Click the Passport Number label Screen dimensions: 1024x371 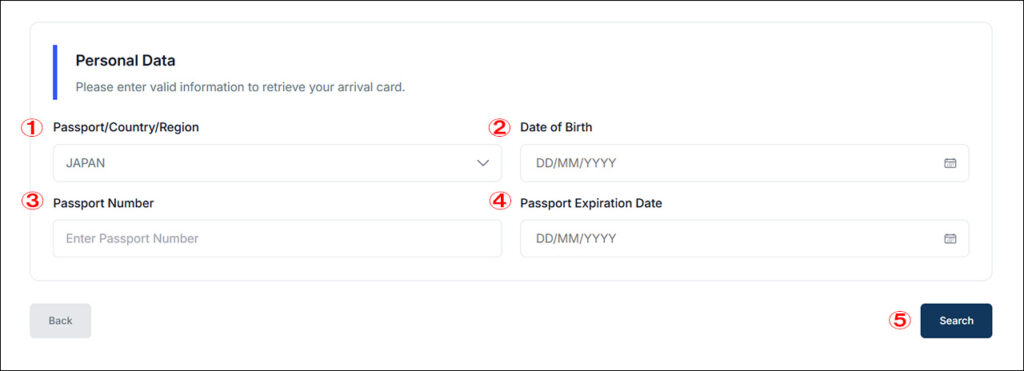point(104,203)
